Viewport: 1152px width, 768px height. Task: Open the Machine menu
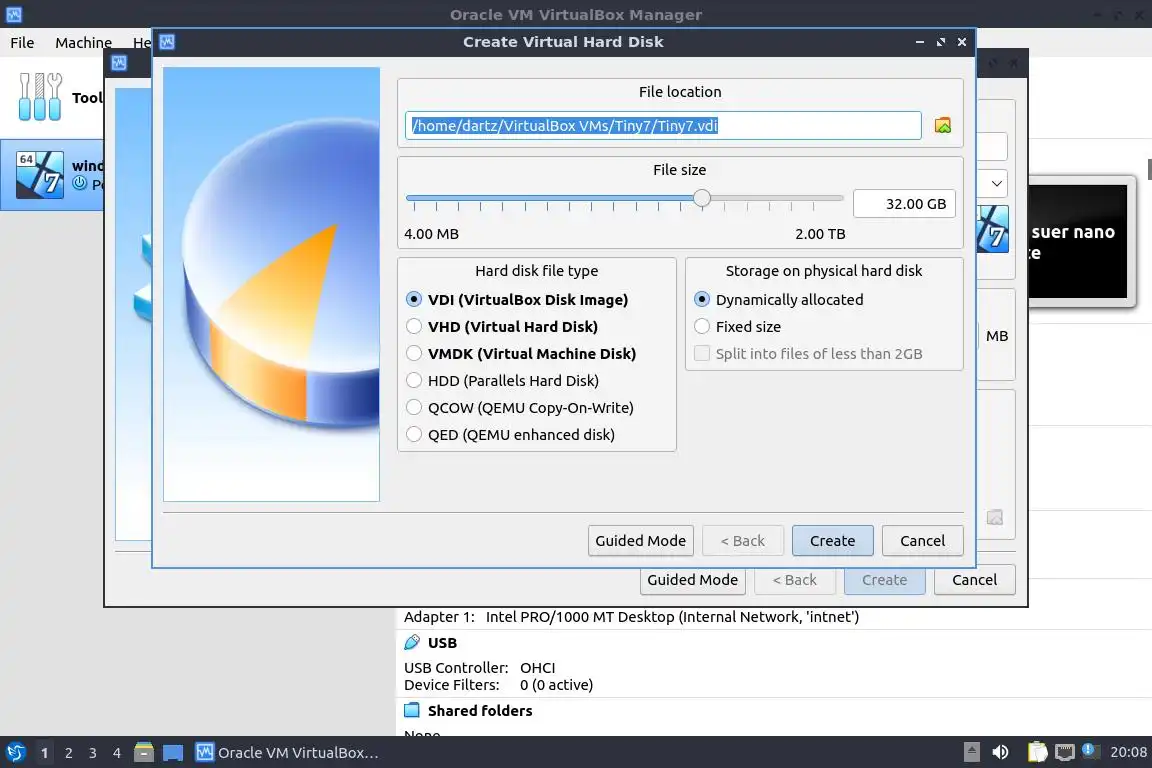pyautogui.click(x=83, y=43)
